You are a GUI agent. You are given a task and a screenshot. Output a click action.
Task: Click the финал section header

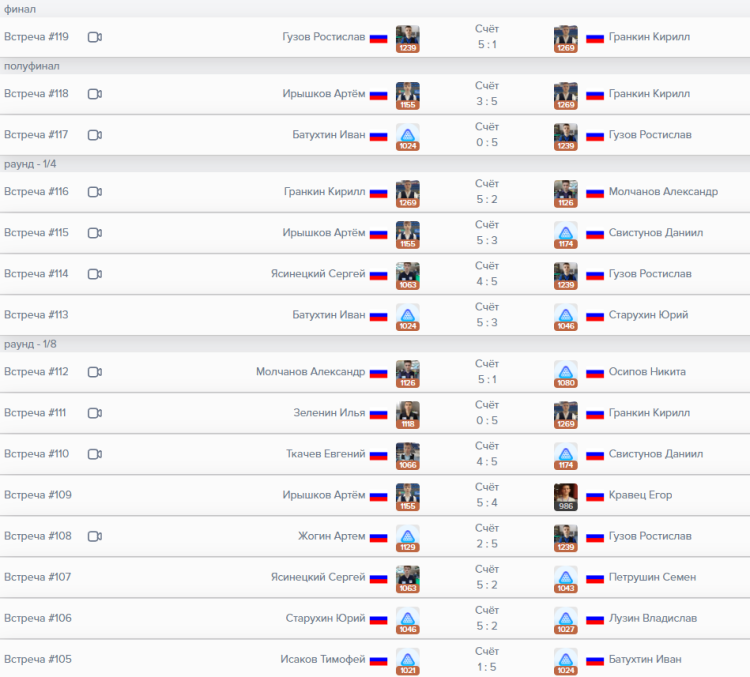tap(20, 9)
